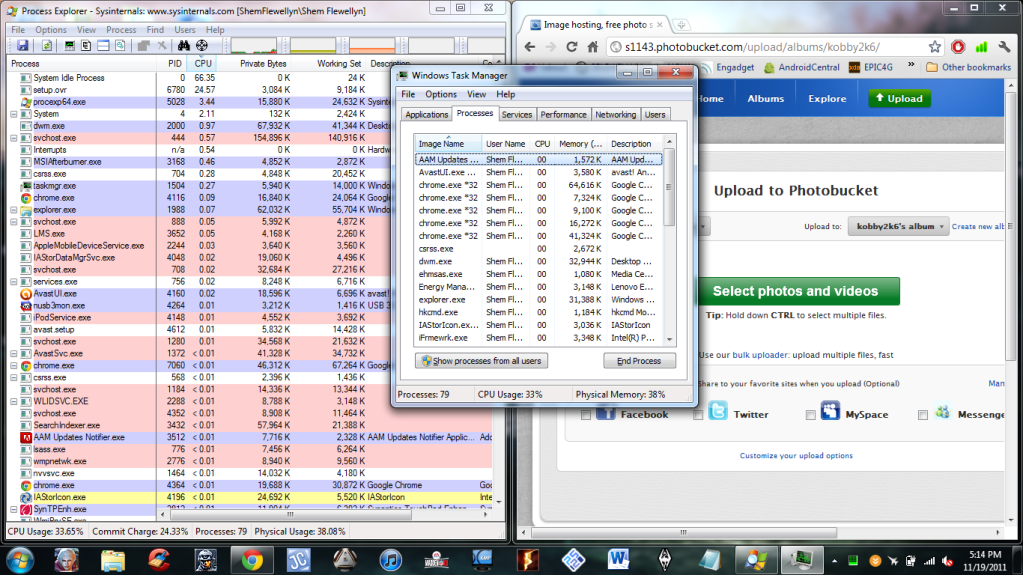The width and height of the screenshot is (1023, 575).
Task: Collapse services.exe tree node
Action: (14, 282)
